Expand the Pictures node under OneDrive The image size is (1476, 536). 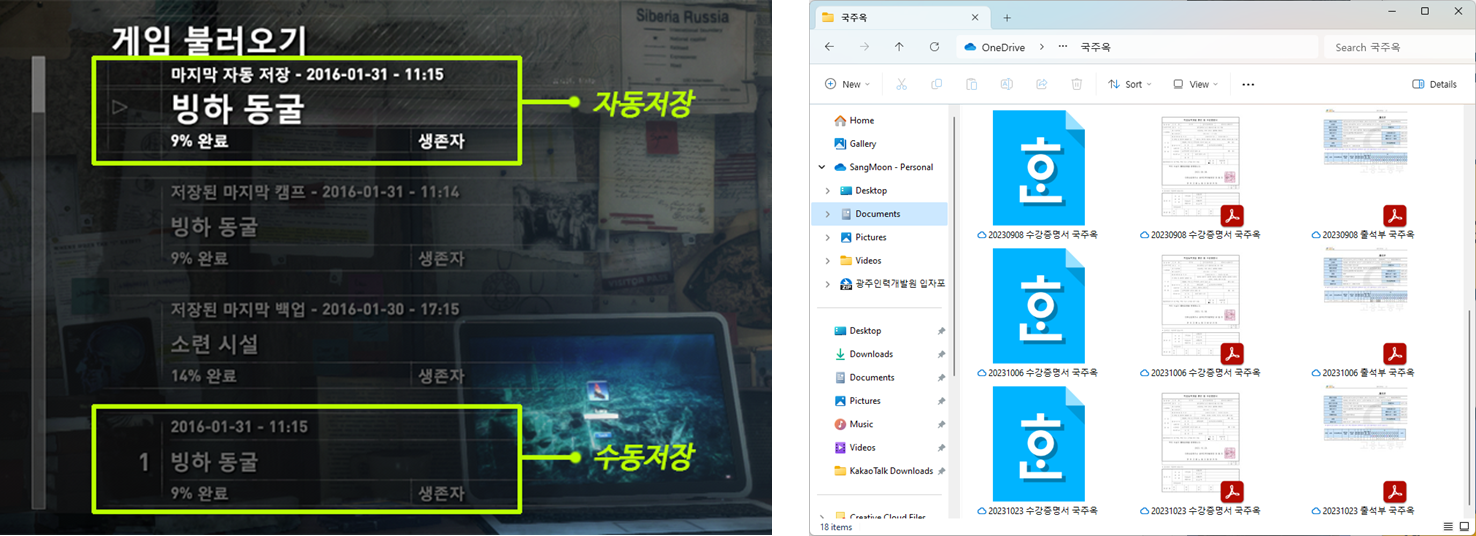click(x=827, y=237)
